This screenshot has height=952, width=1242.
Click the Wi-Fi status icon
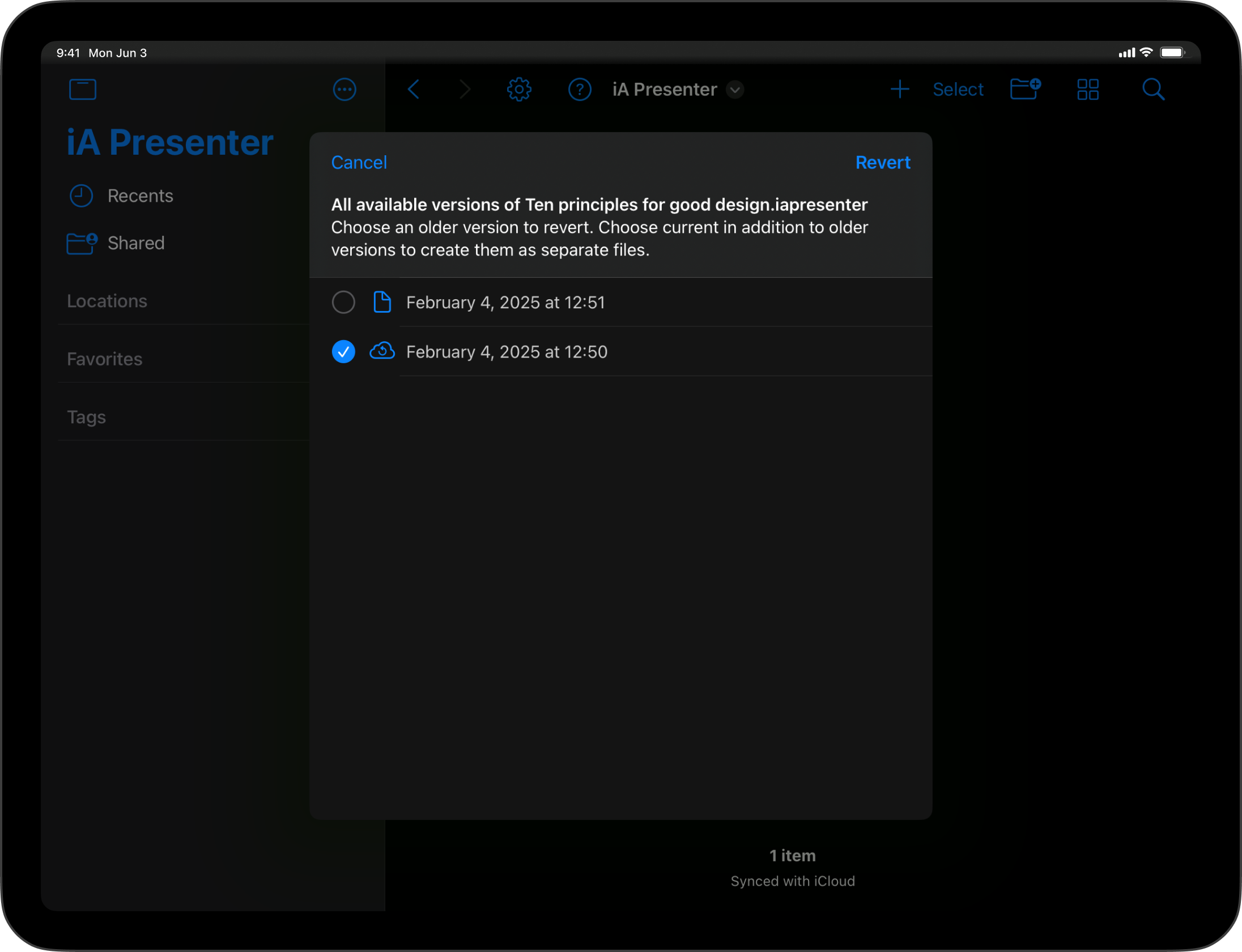tap(1146, 53)
